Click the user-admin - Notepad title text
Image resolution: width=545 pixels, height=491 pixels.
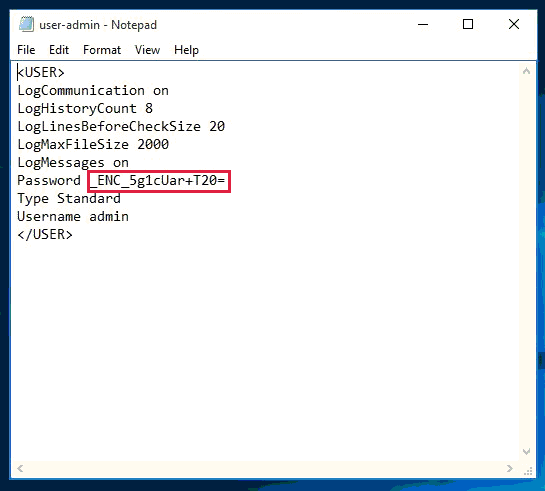click(x=98, y=25)
